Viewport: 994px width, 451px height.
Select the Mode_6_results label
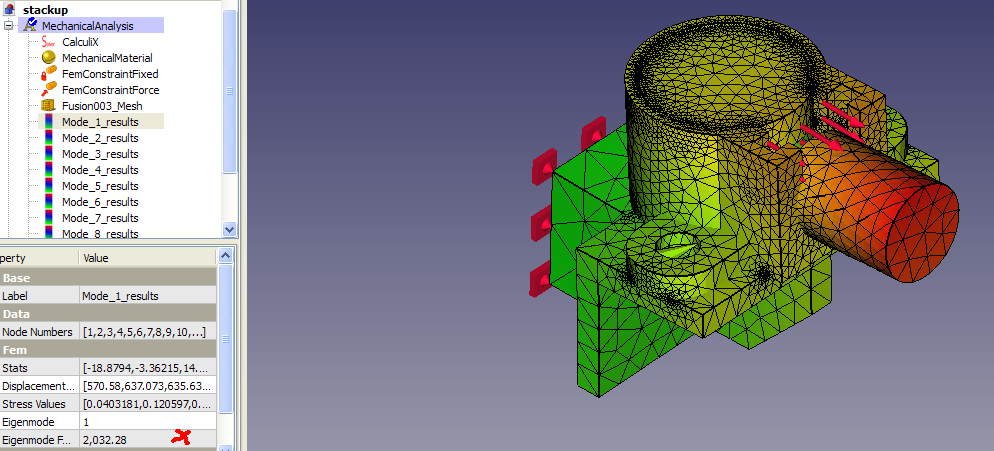[x=100, y=202]
